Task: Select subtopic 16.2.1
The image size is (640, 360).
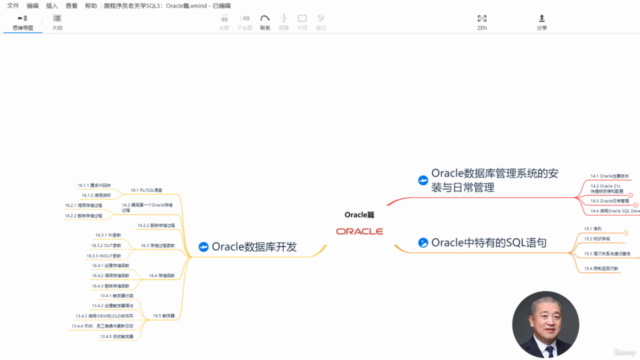Action: click(x=83, y=206)
